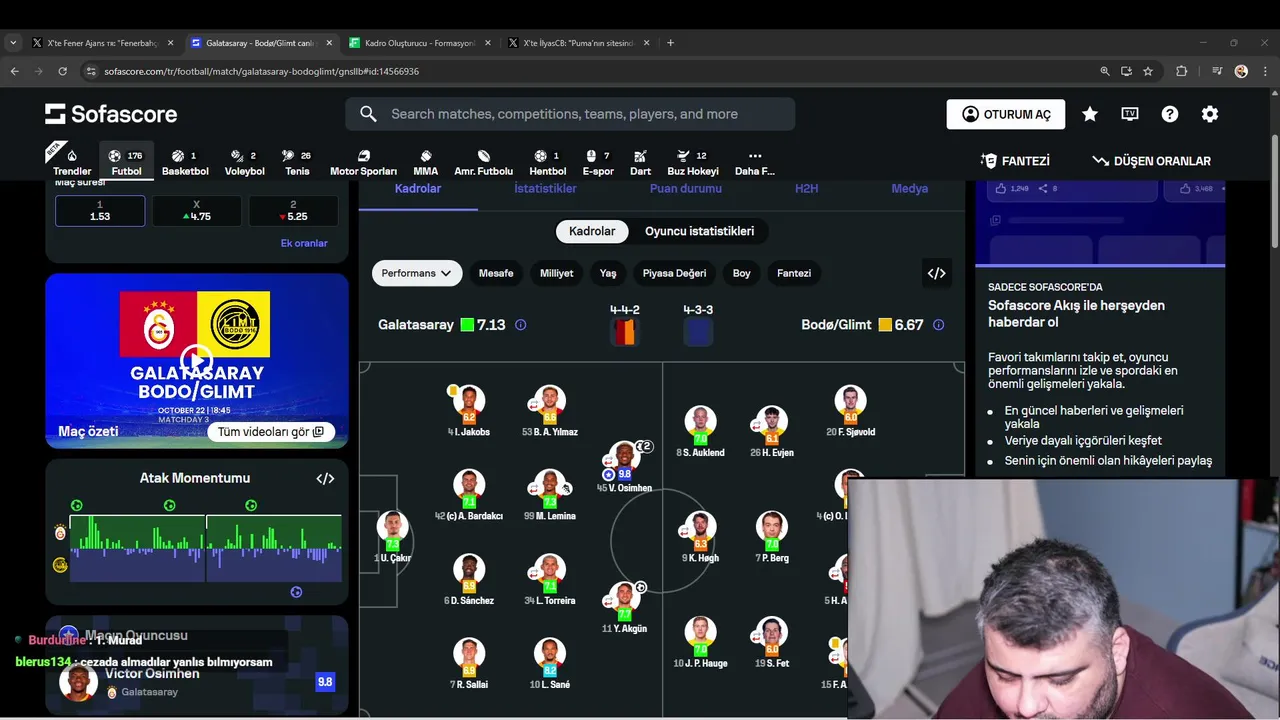Open the DÜŞEN ORANLAR link
The image size is (1280, 720).
click(1151, 161)
